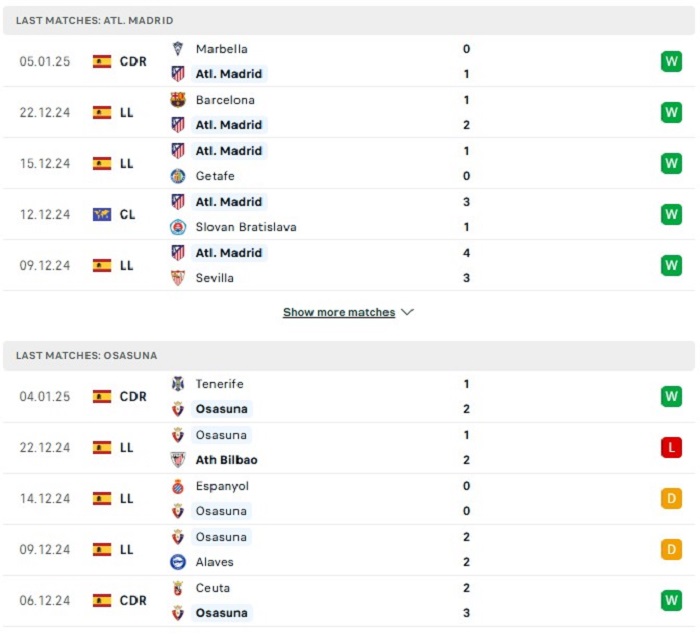Click the Alaves club crest icon
Viewport: 700px width, 638px height.
click(x=178, y=562)
